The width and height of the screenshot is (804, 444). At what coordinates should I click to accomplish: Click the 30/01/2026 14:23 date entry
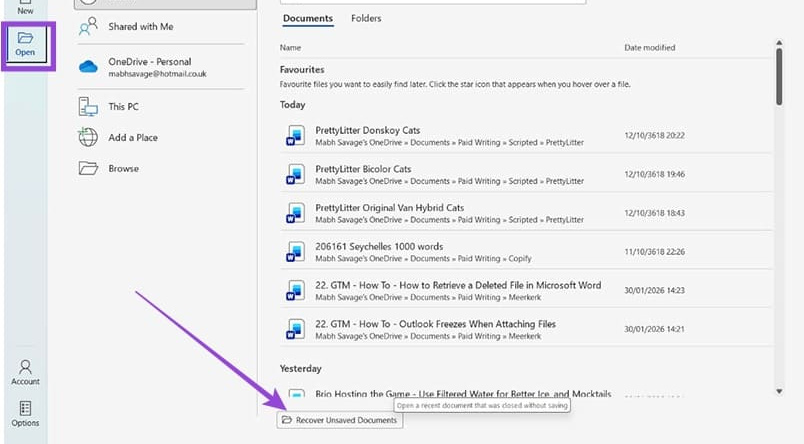coord(654,290)
